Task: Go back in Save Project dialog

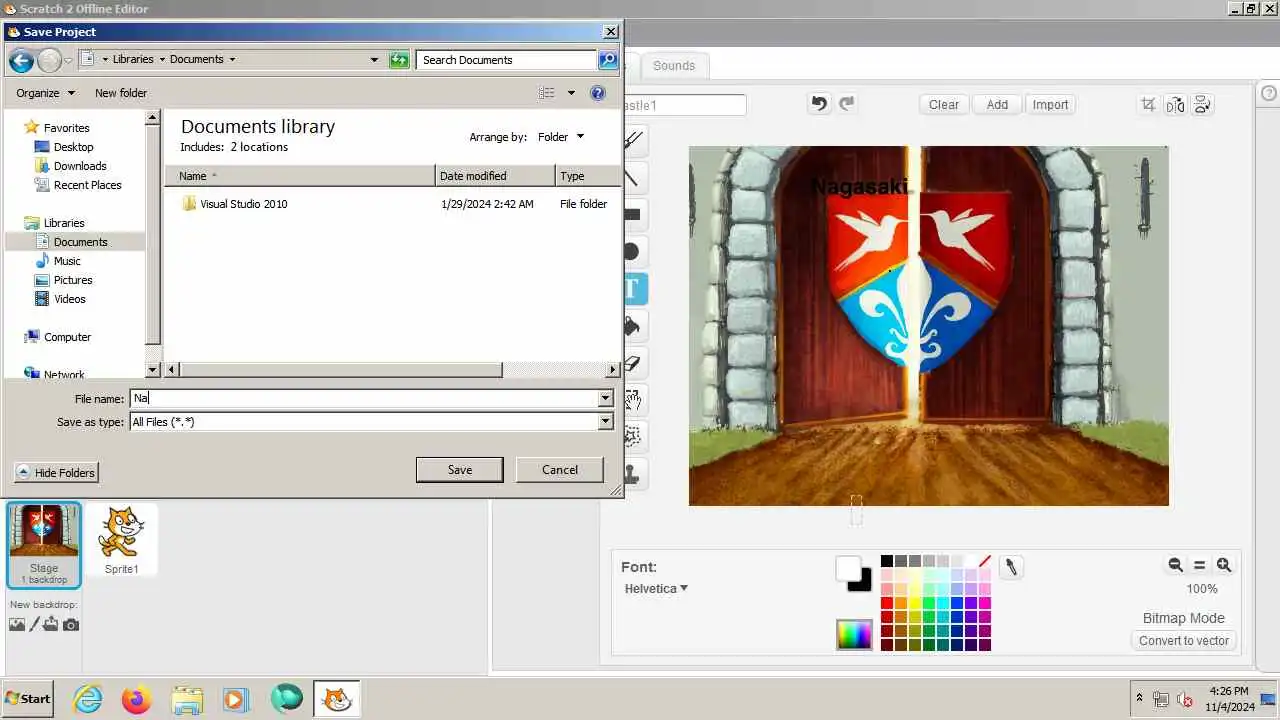Action: tap(21, 60)
